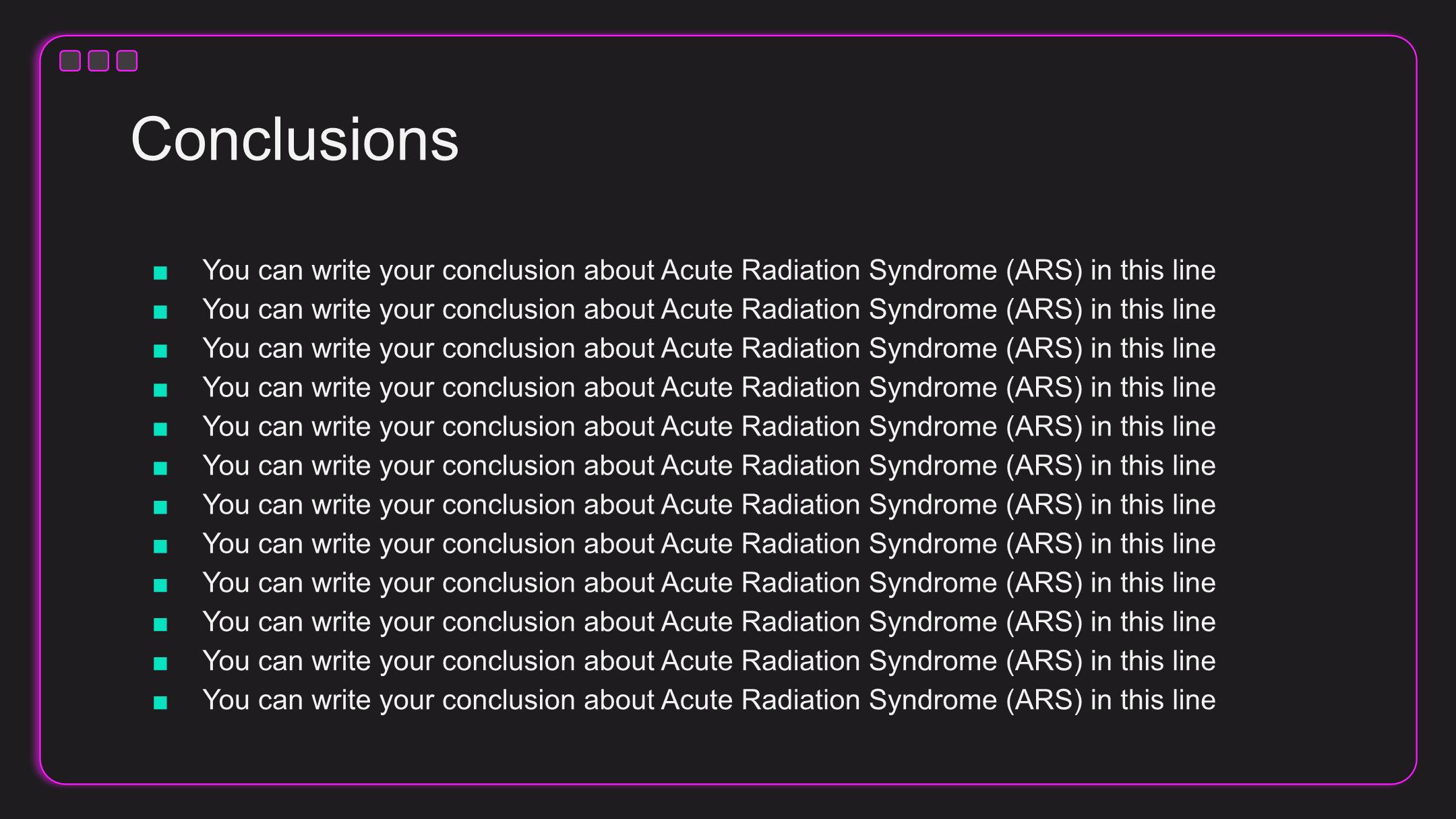Click the third teal bullet marker
The height and width of the screenshot is (819, 1456).
(x=160, y=351)
